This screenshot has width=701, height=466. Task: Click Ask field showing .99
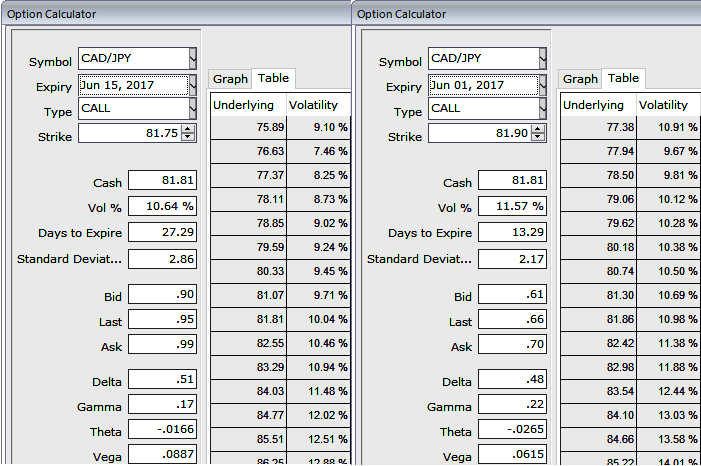162,344
